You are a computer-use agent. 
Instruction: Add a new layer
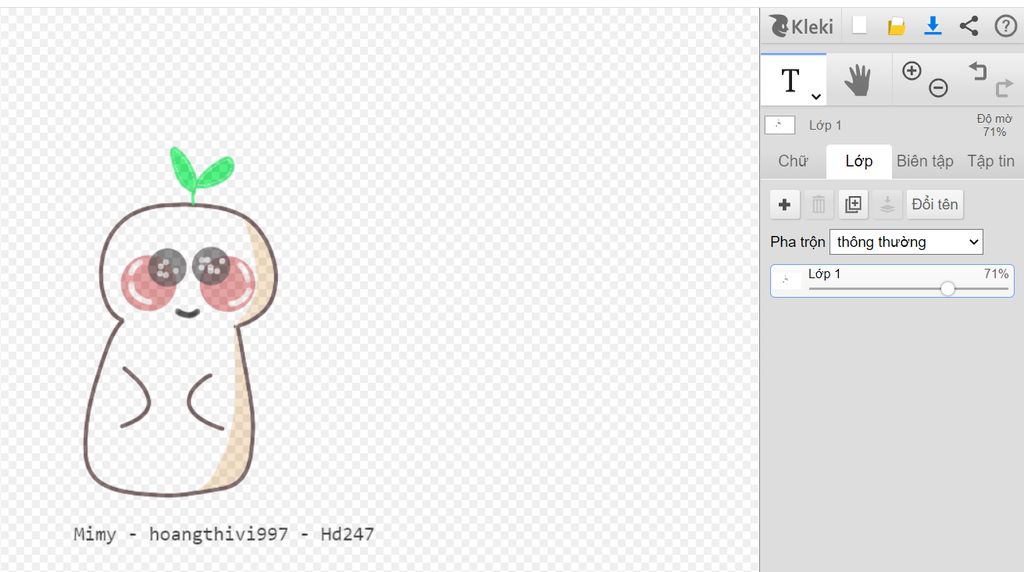pos(784,204)
